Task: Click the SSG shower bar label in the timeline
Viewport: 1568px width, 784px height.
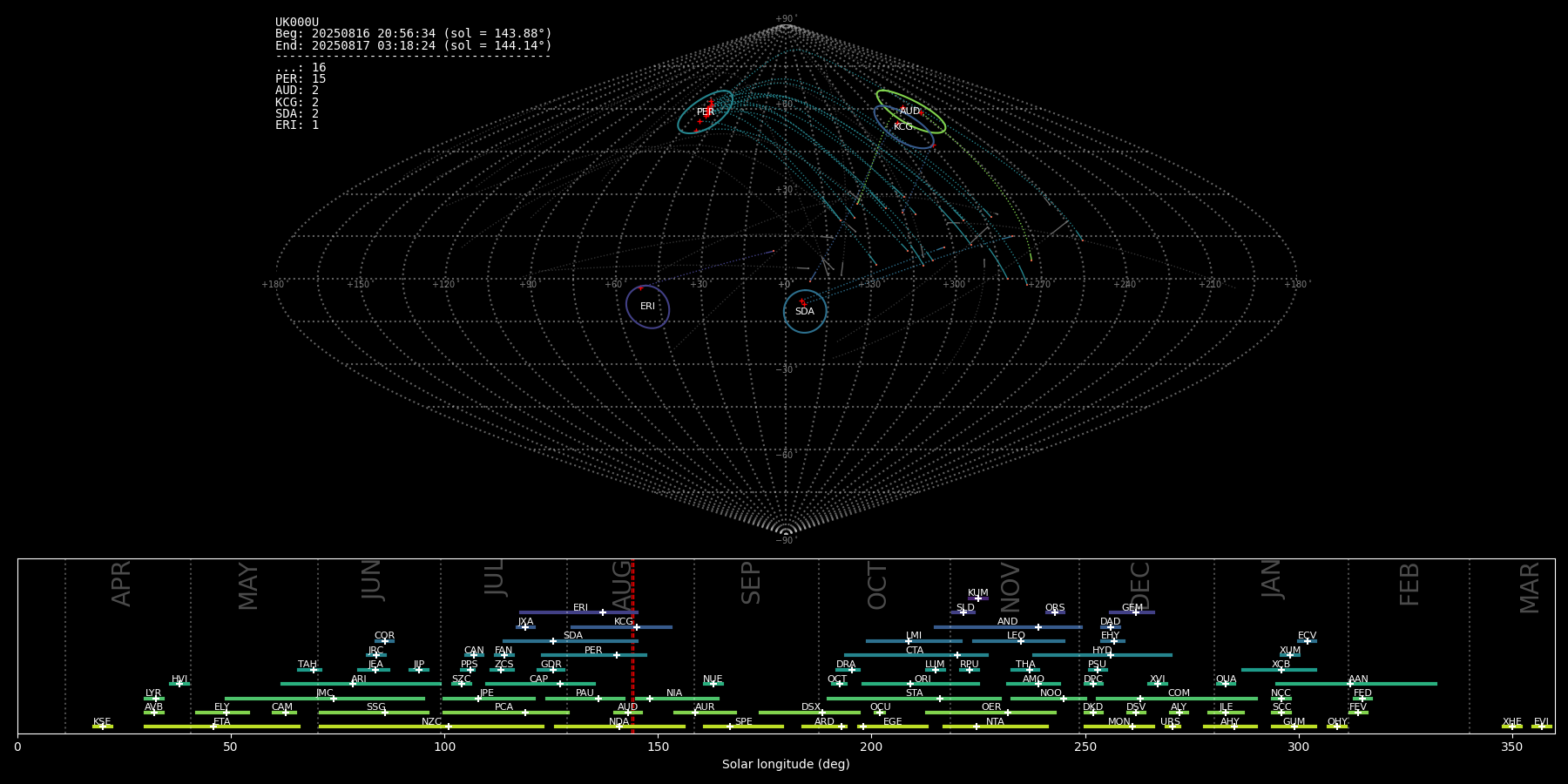Action: click(x=376, y=707)
